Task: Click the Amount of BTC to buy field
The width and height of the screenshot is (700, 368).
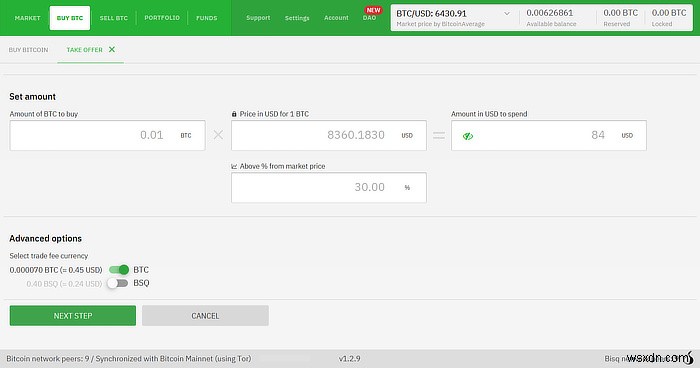Action: pyautogui.click(x=108, y=135)
